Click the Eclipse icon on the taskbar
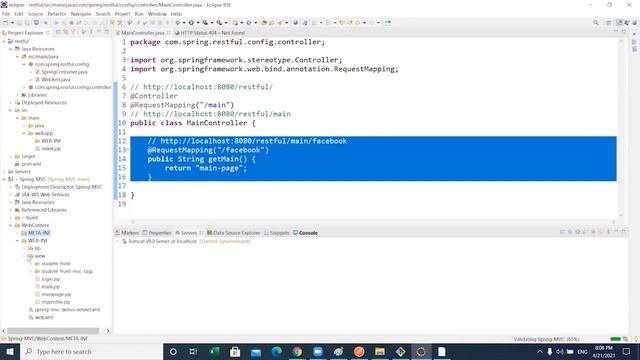Screen dimensions: 640x360 421,351
